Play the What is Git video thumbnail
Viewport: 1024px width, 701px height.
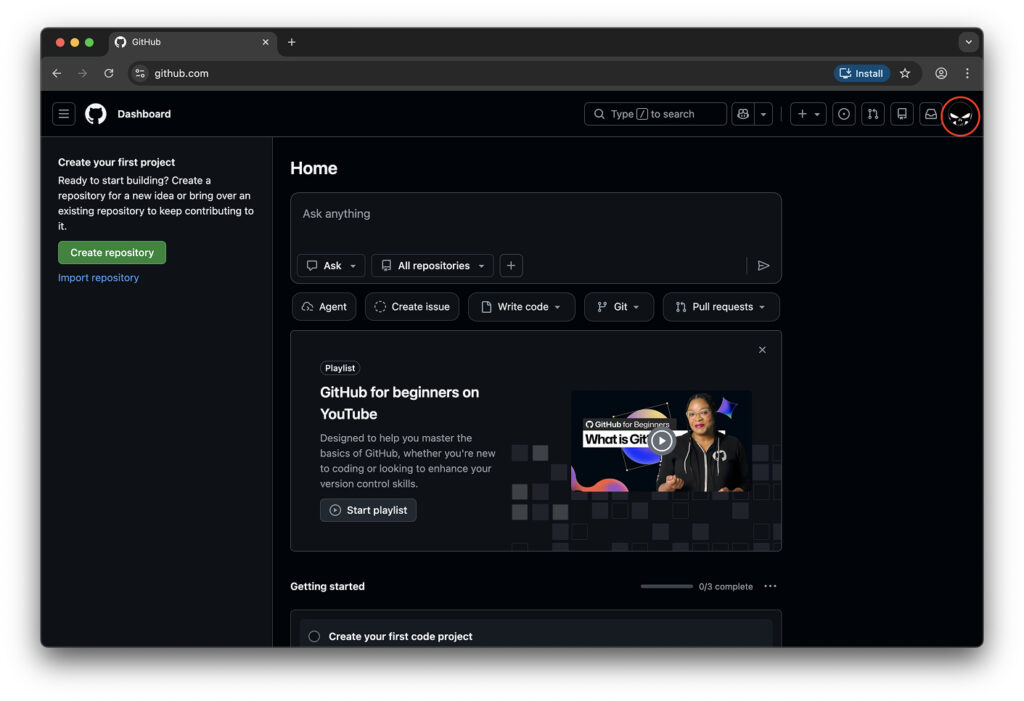tap(661, 441)
